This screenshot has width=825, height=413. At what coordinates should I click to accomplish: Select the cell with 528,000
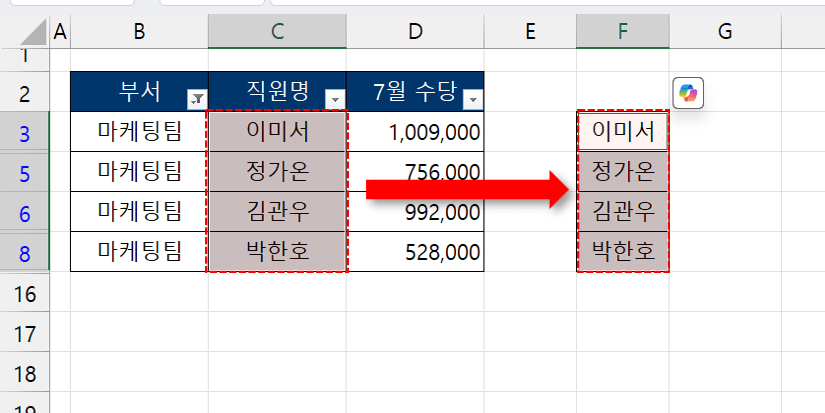415,251
